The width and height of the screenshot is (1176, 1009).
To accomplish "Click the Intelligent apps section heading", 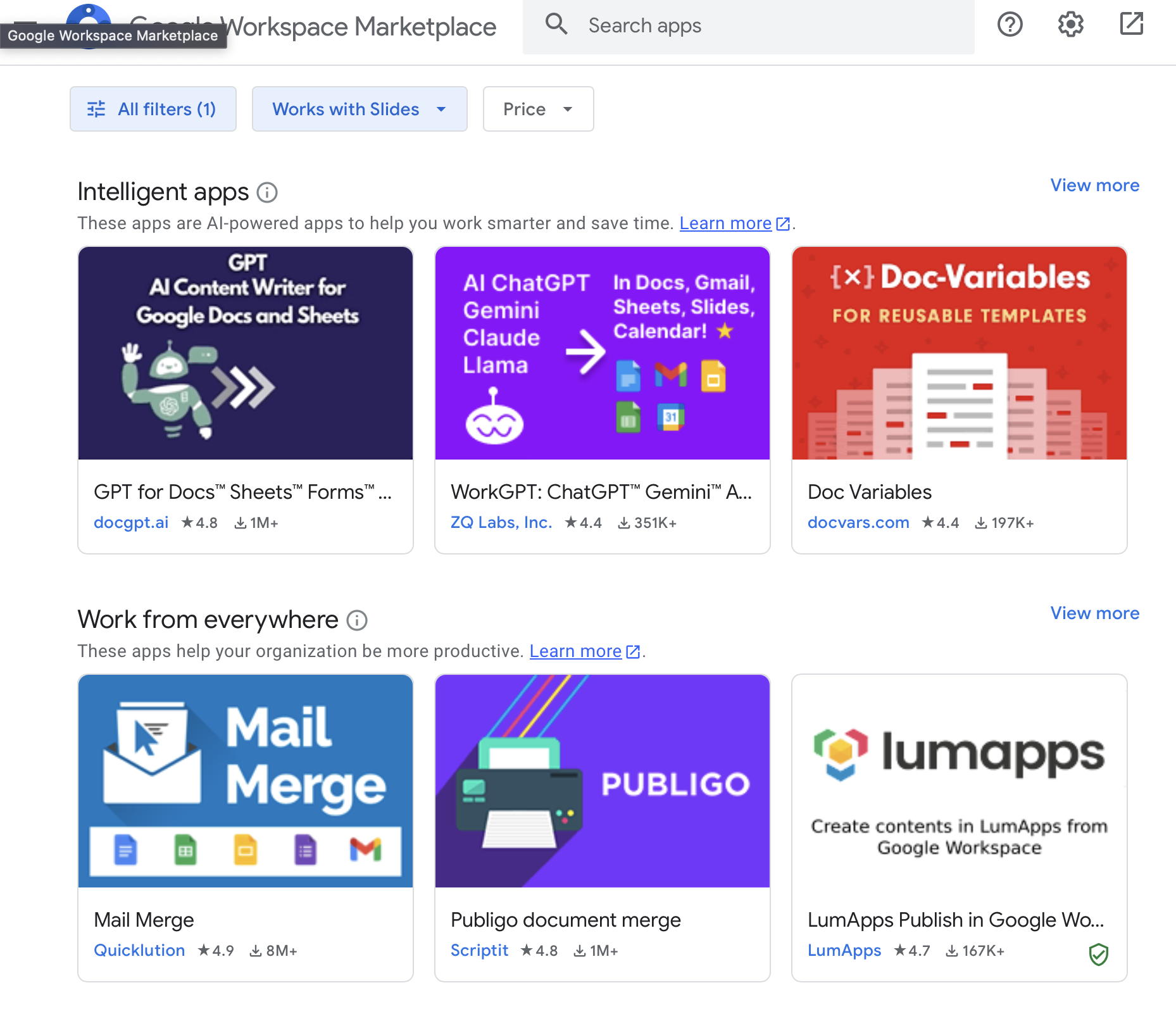I will point(163,192).
